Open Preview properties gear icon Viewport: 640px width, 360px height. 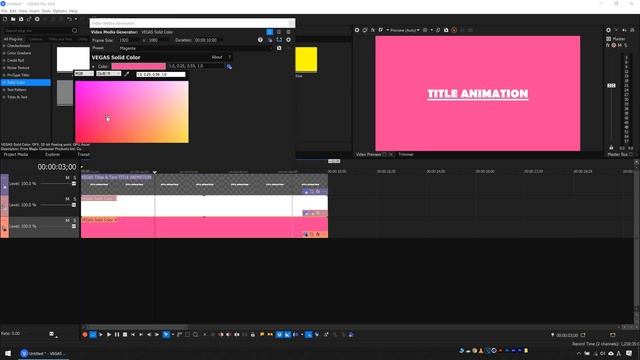357,30
